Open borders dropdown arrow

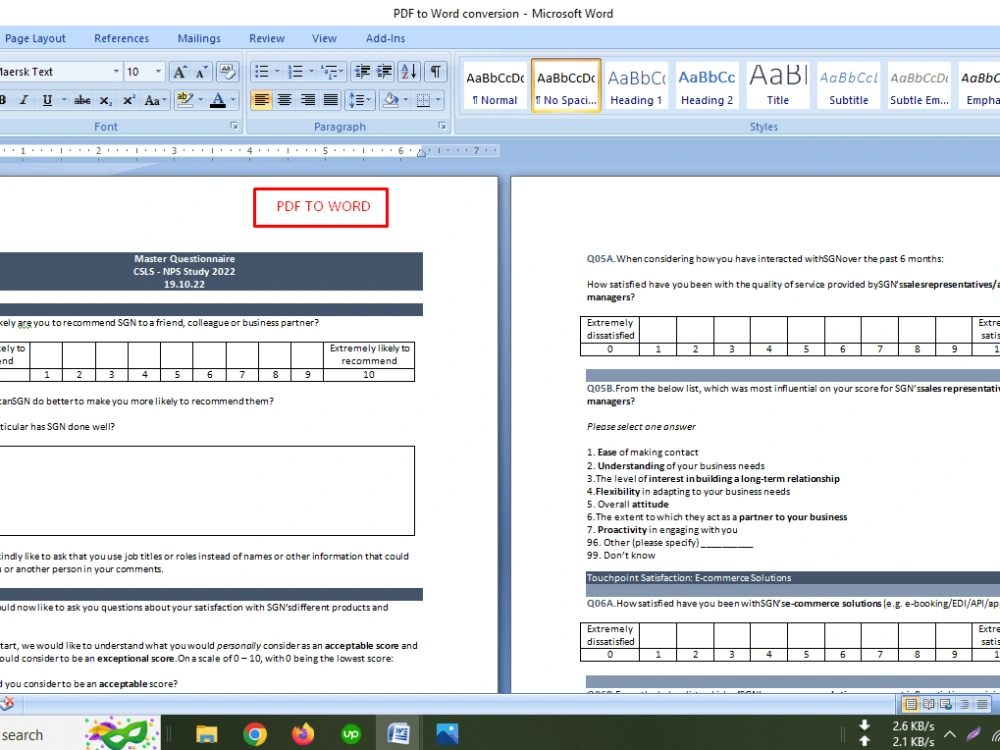(x=438, y=100)
